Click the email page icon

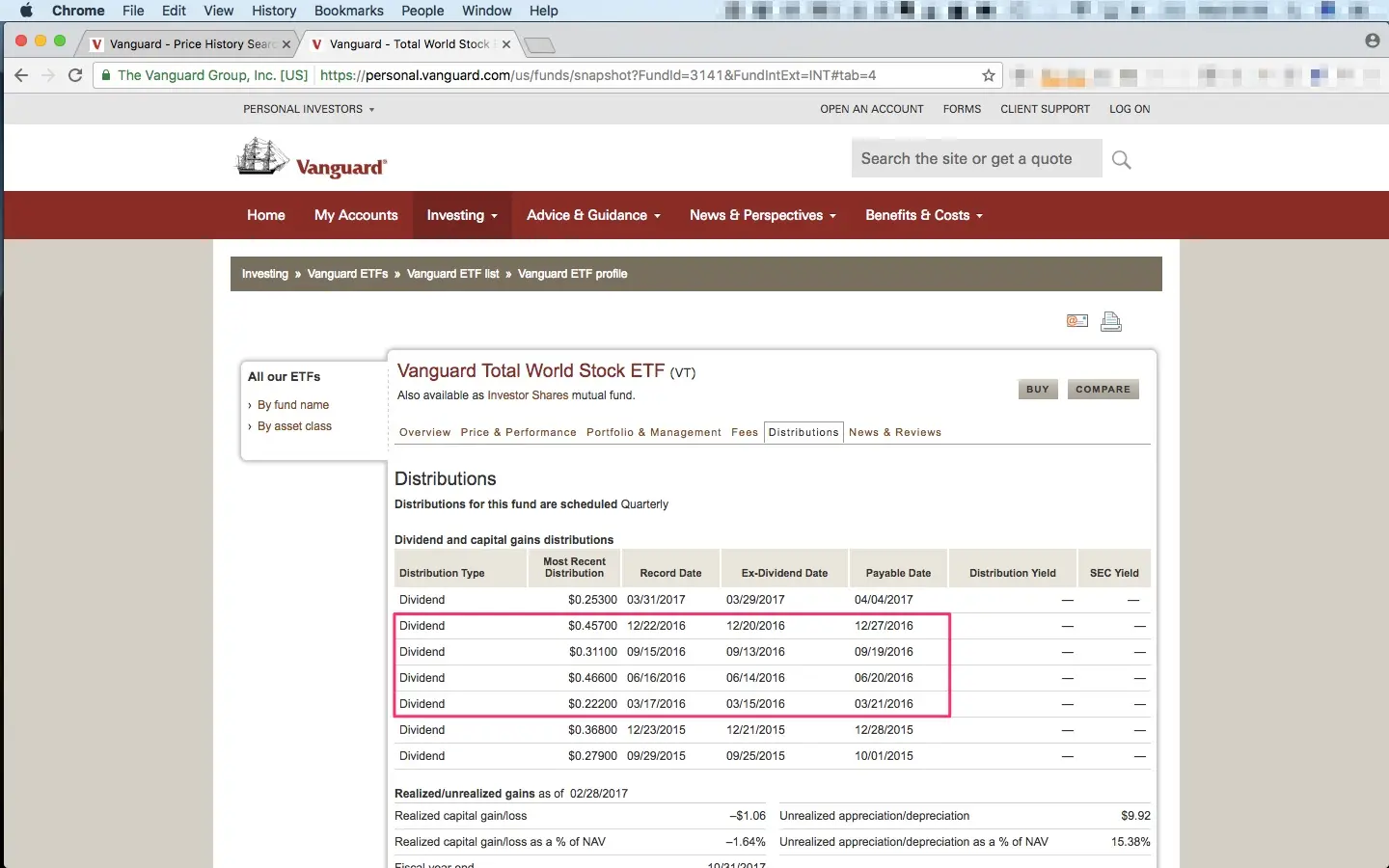click(x=1077, y=321)
